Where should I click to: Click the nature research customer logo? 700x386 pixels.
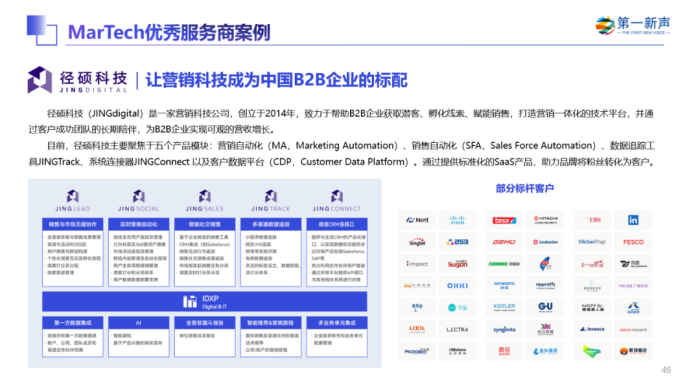pos(633,329)
